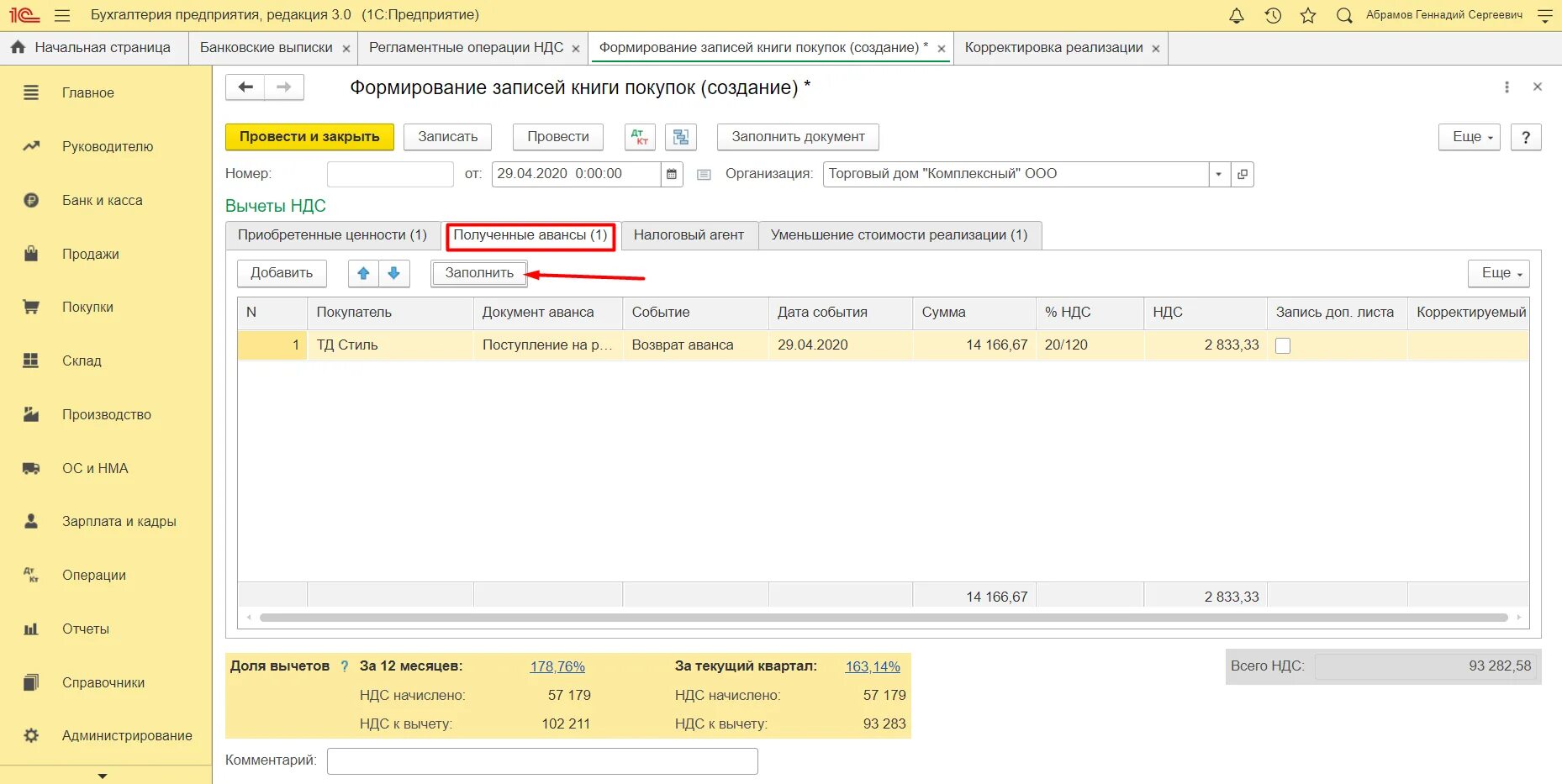Image resolution: width=1562 pixels, height=784 pixels.
Task: Open the Администрирование section
Action: 127,735
